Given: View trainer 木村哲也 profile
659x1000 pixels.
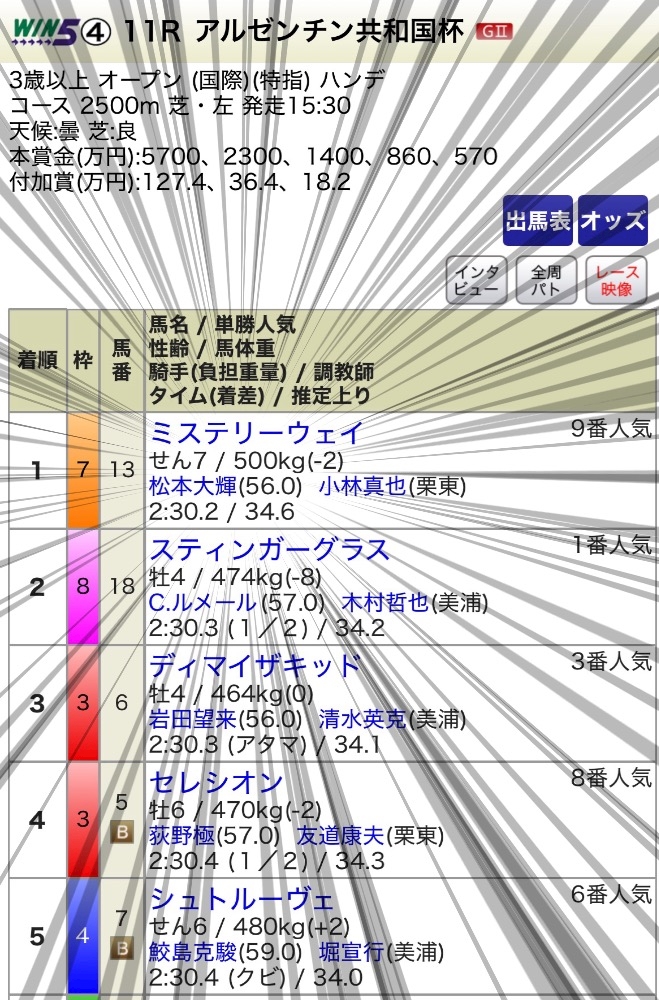Looking at the screenshot, I should coord(384,603).
